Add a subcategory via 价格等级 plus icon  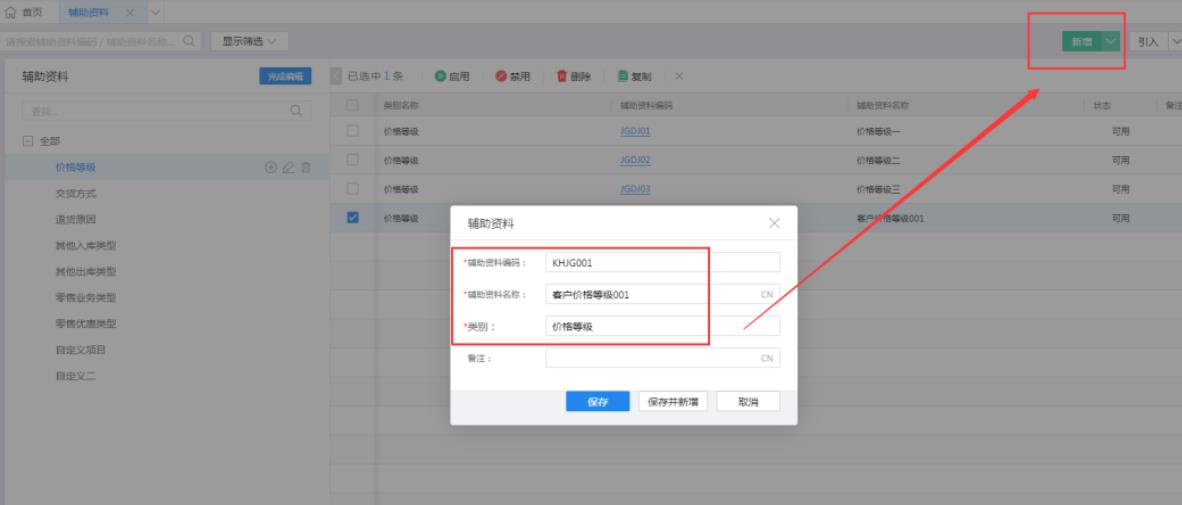click(x=271, y=167)
